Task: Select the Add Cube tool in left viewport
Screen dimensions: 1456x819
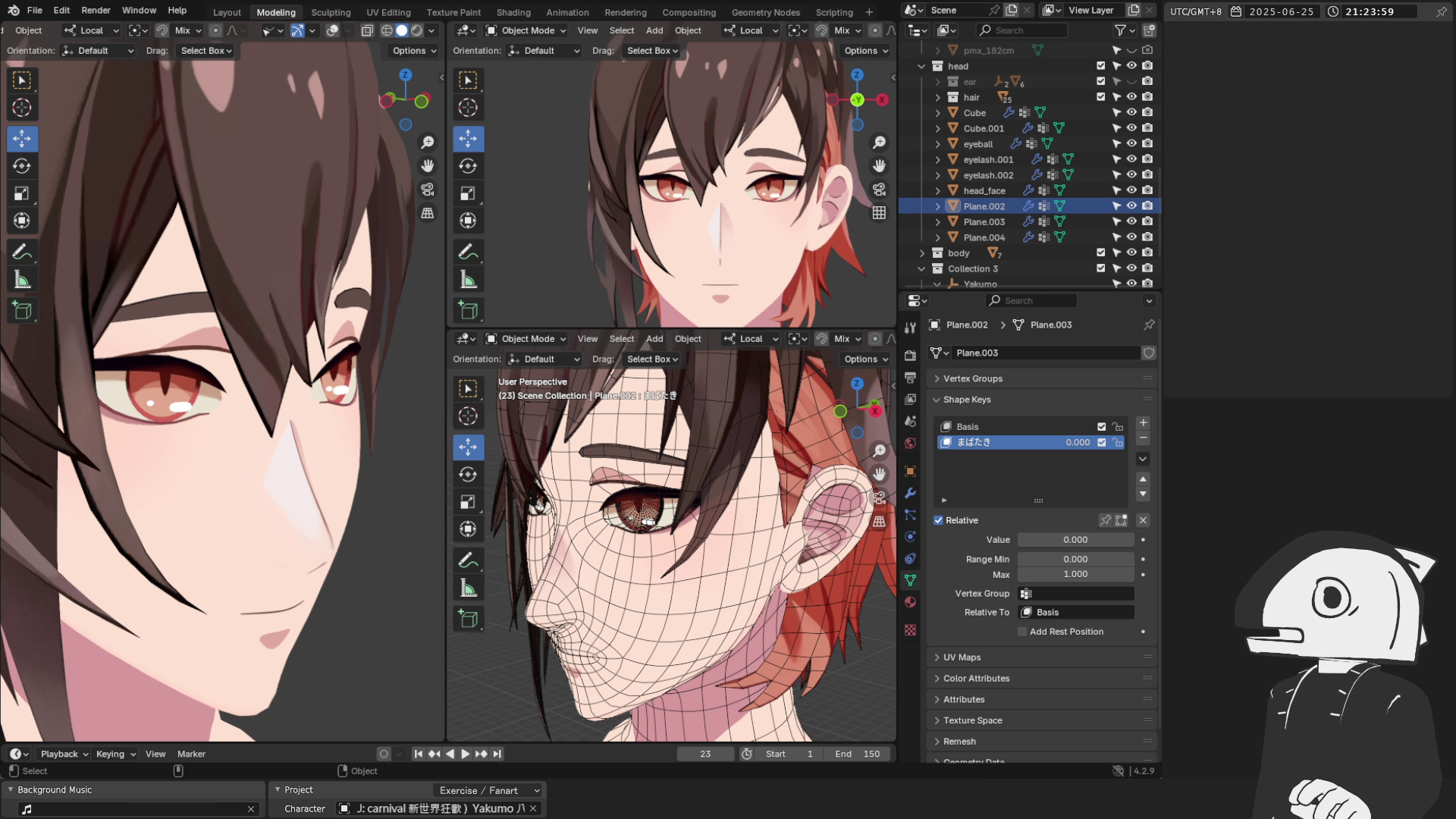Action: [22, 310]
